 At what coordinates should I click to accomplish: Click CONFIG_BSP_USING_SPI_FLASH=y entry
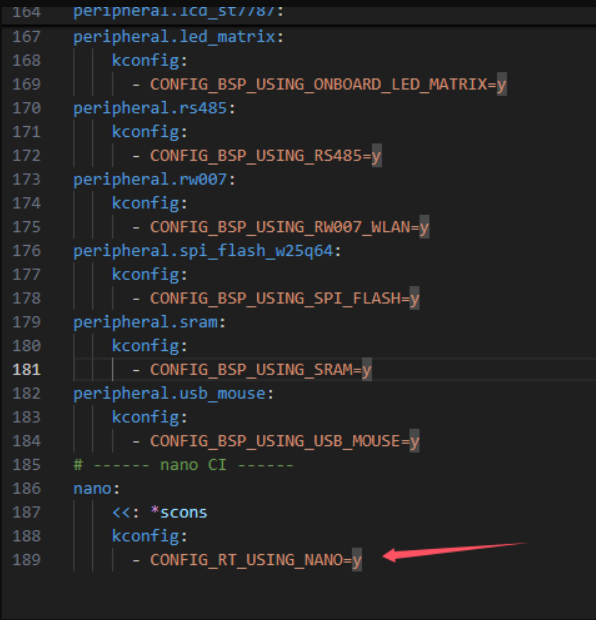[x=284, y=299]
